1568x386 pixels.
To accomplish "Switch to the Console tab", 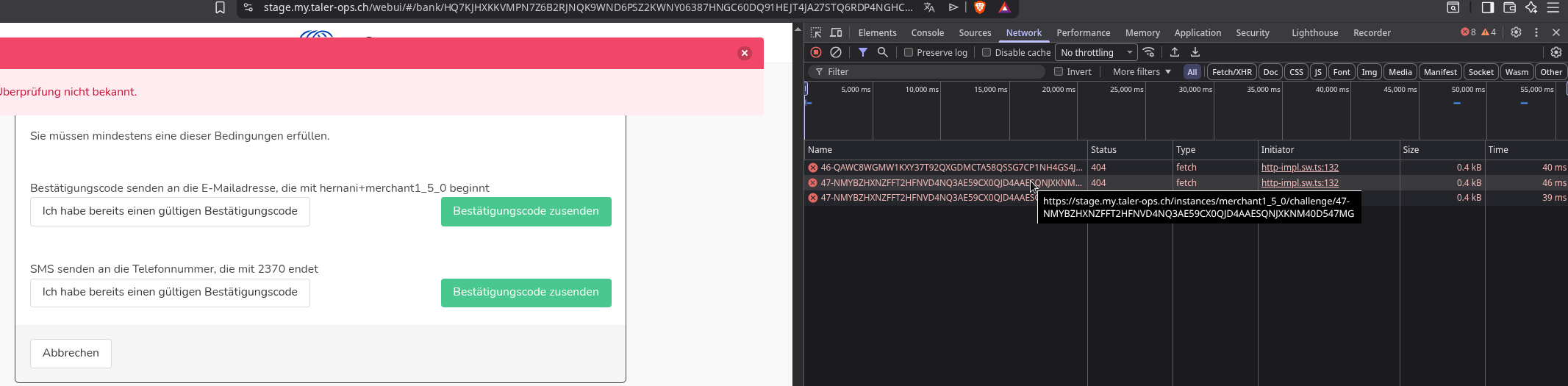I will tap(927, 32).
